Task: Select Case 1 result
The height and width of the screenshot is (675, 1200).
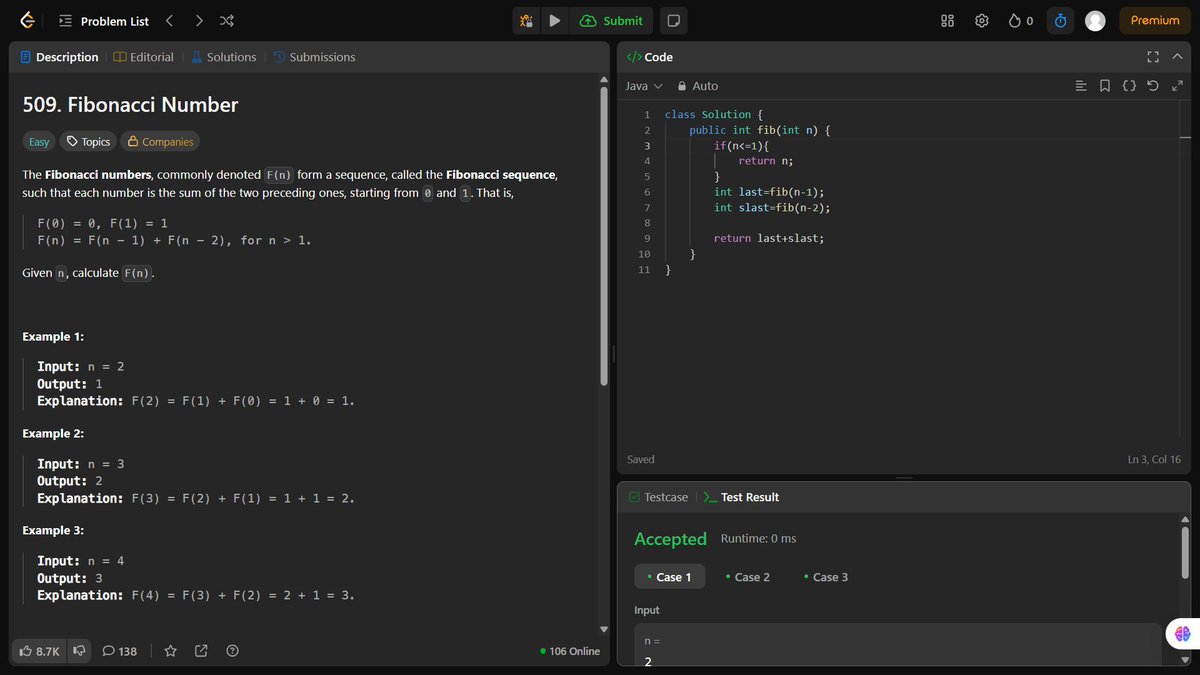Action: click(x=669, y=577)
